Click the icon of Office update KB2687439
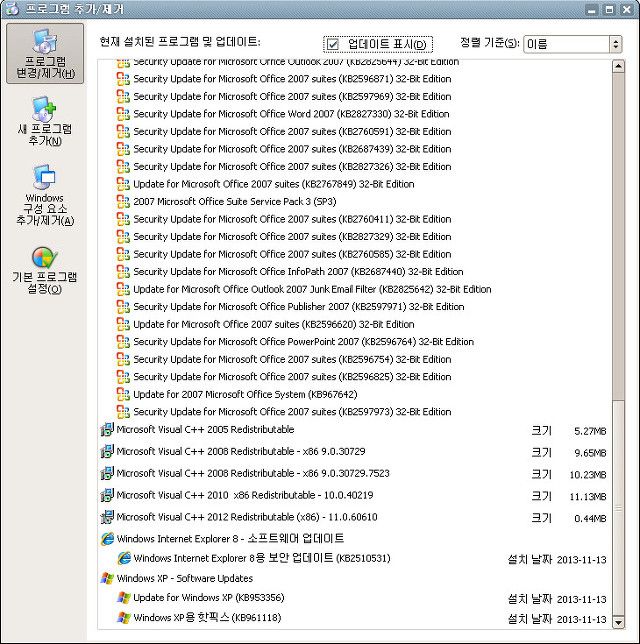This screenshot has width=640, height=644. [x=123, y=149]
